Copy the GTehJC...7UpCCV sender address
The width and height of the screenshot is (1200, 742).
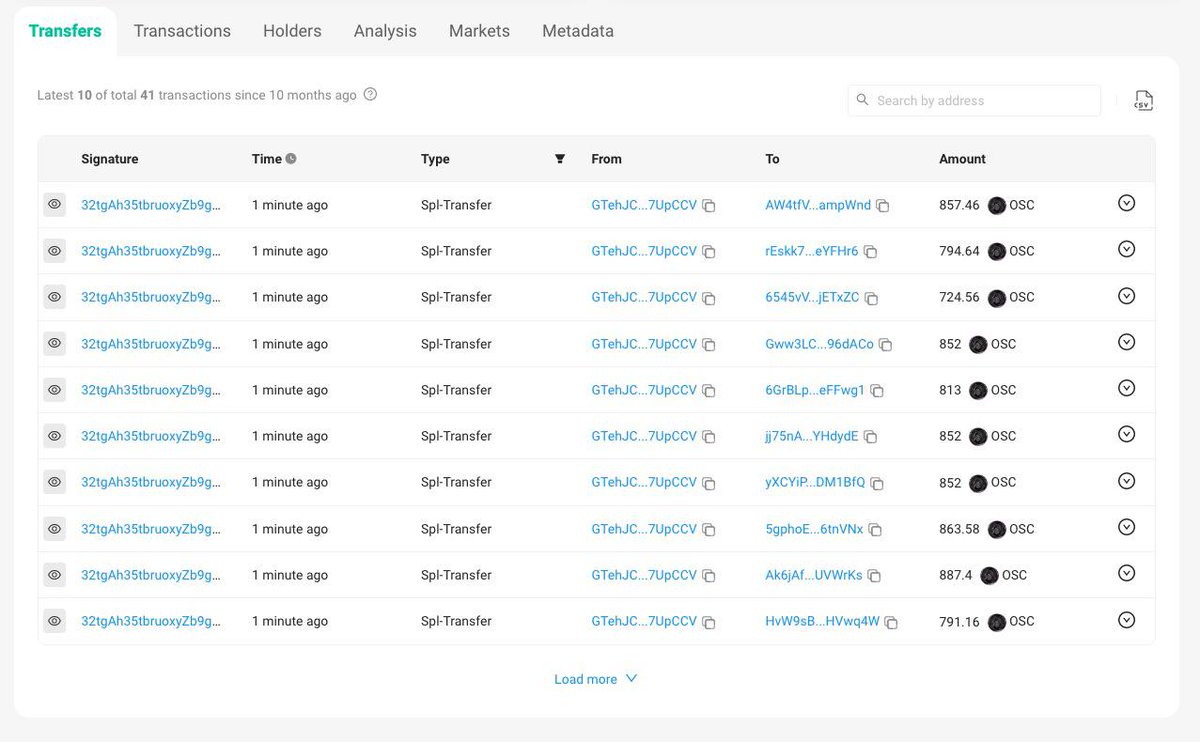[x=709, y=204]
